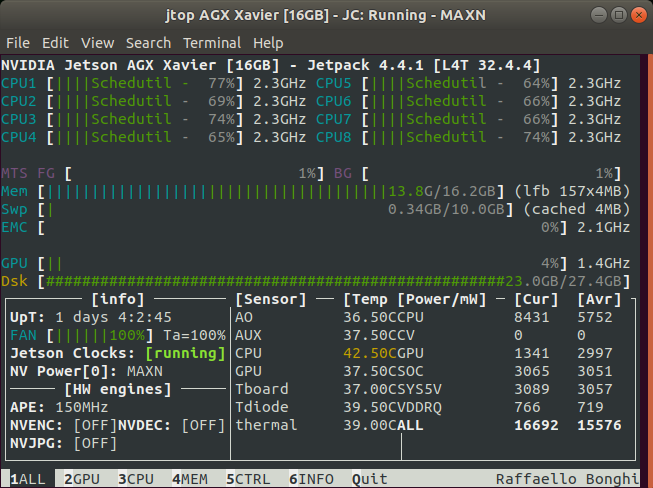Click the EMC 2.1GHz frequency

[603, 227]
